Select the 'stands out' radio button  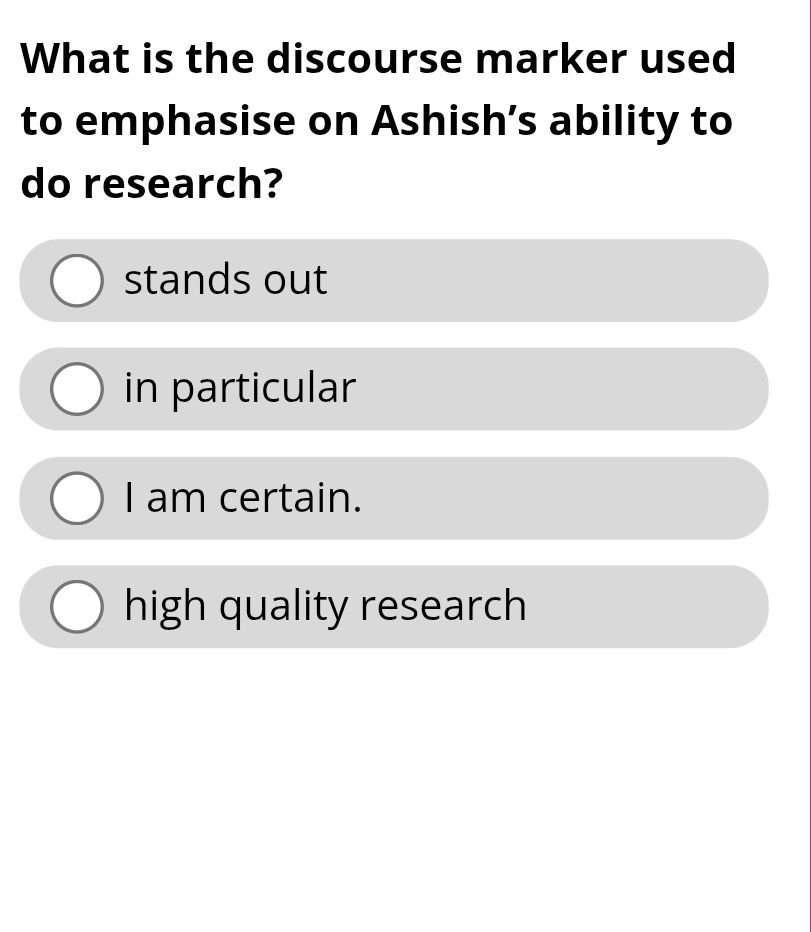(77, 280)
